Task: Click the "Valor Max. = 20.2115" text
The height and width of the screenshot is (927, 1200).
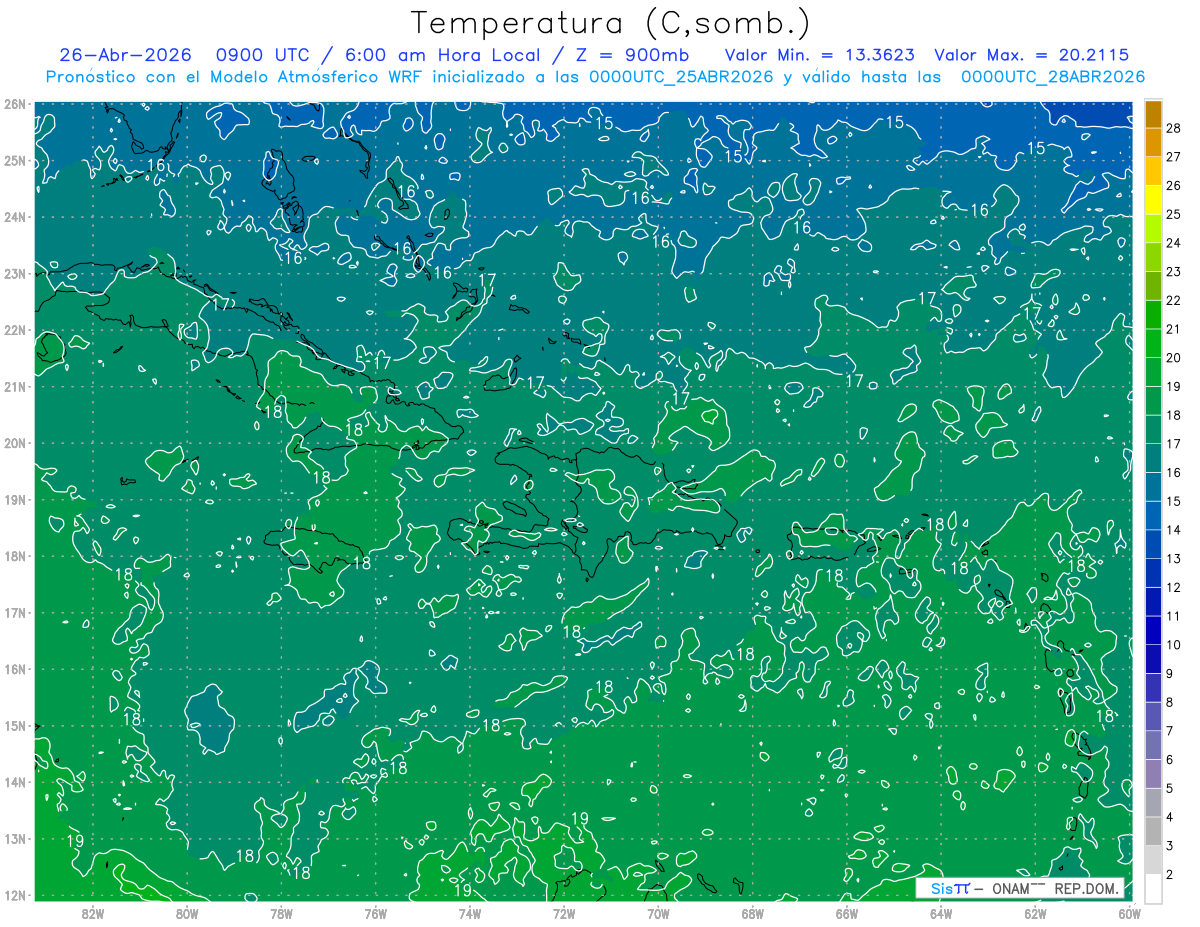Action: coord(1032,55)
